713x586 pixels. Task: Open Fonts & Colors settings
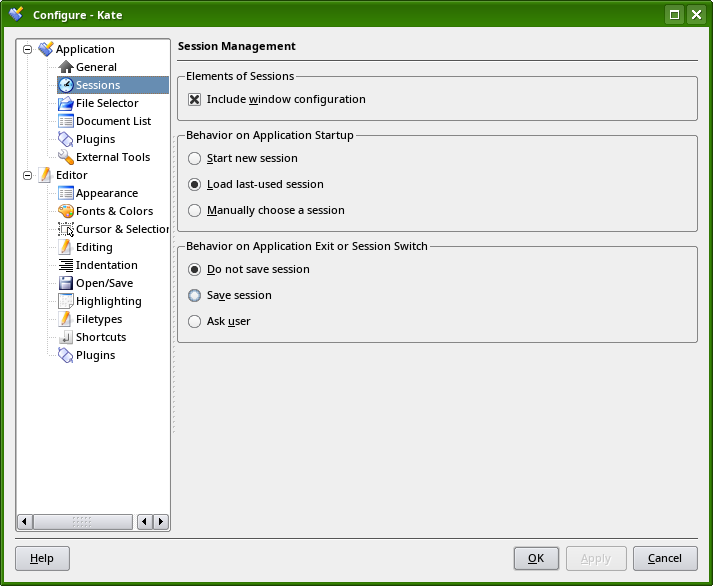[115, 211]
